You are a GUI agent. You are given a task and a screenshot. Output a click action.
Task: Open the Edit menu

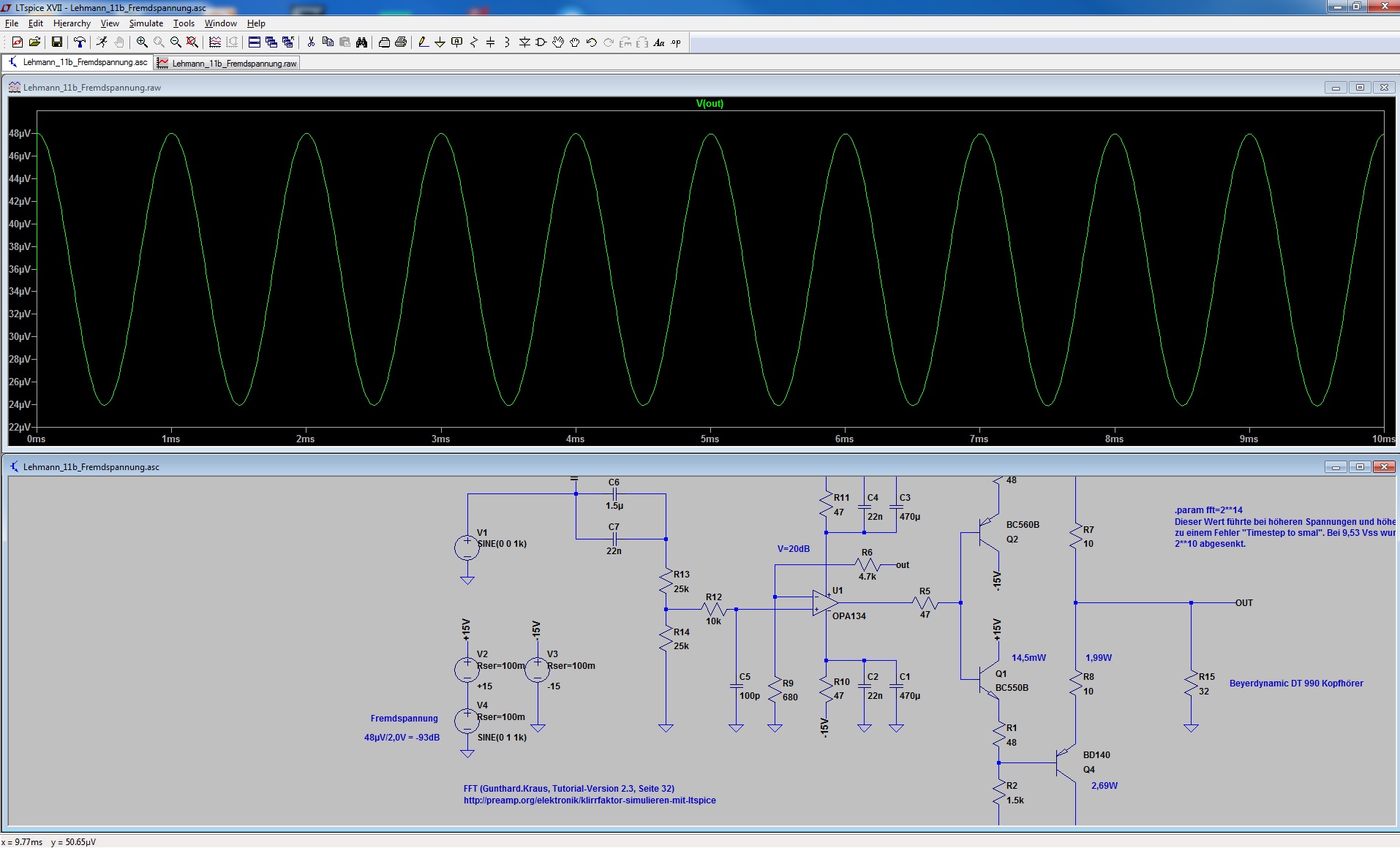[x=36, y=23]
